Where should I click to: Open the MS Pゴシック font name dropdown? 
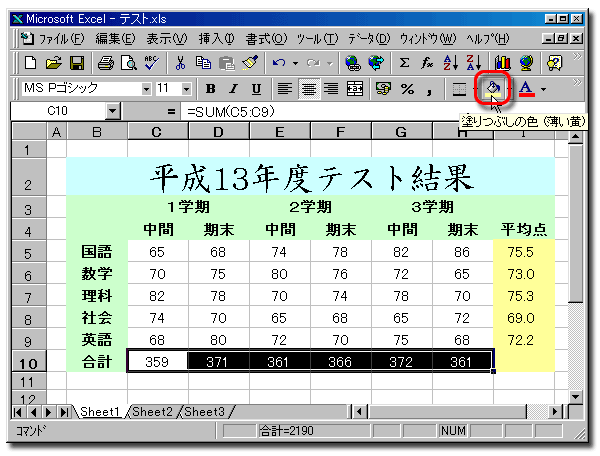146,89
